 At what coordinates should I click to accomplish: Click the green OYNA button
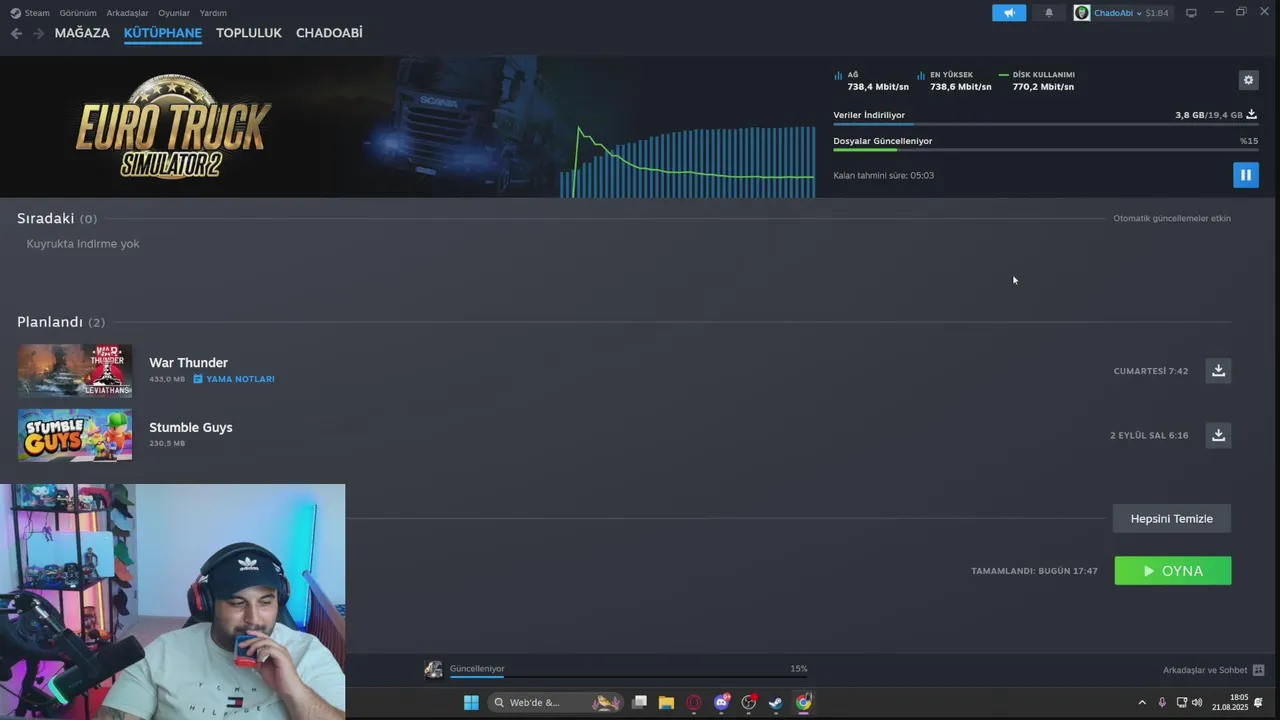[x=1173, y=571]
